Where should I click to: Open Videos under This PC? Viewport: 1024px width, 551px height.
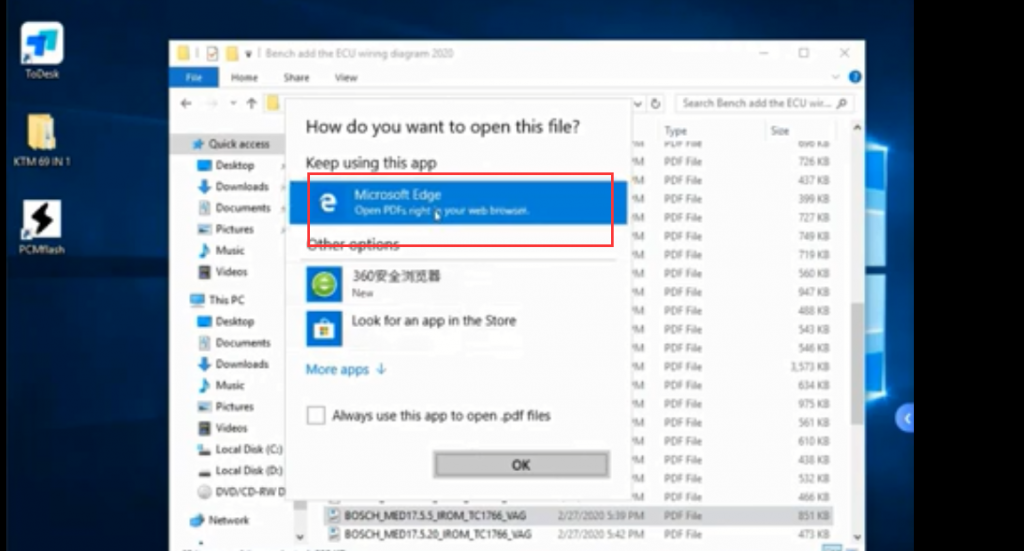[x=231, y=428]
